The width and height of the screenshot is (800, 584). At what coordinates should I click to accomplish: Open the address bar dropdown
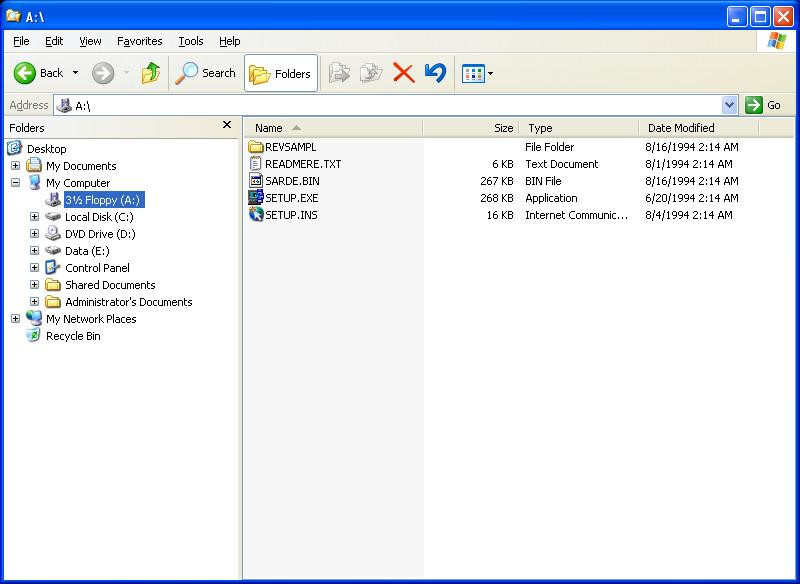730,105
